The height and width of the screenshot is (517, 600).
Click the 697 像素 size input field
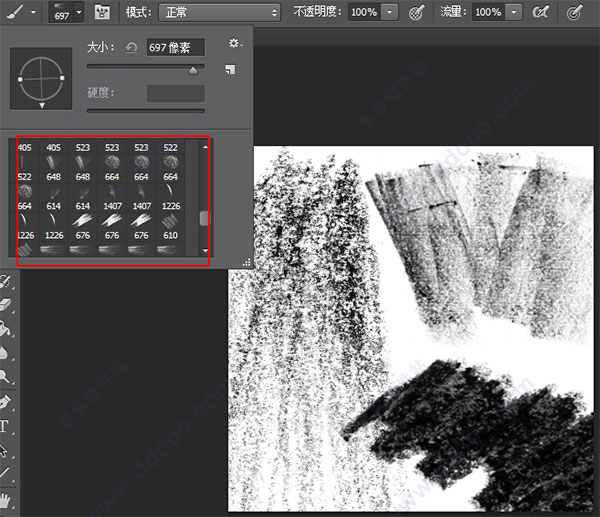tap(176, 47)
